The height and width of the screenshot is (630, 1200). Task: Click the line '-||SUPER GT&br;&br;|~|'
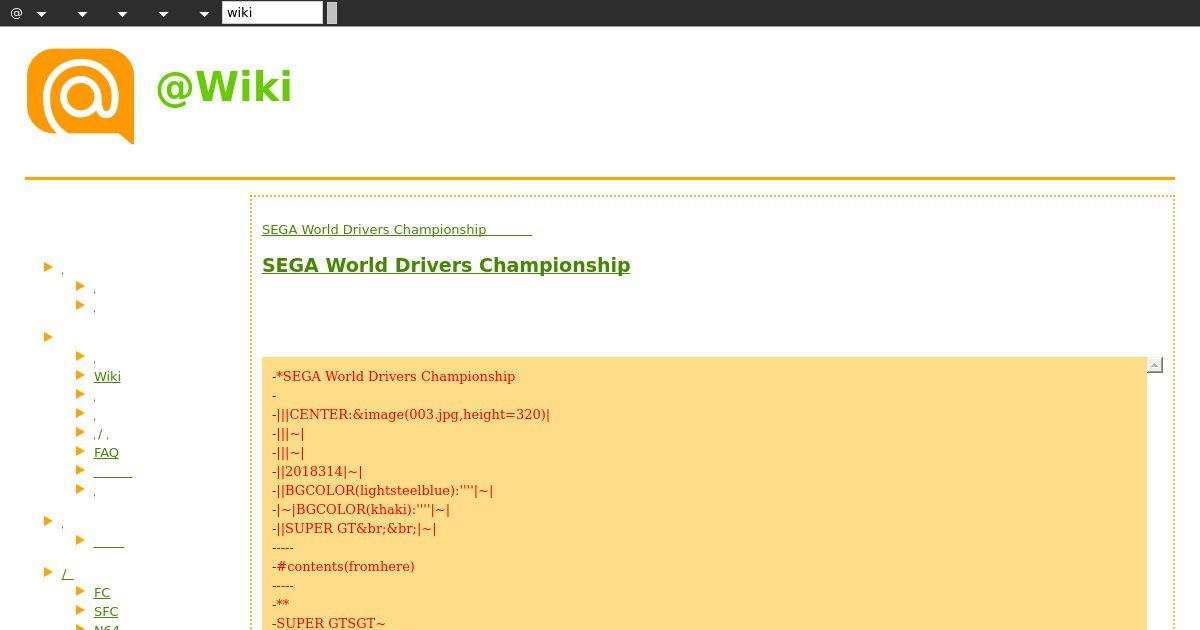coord(354,529)
